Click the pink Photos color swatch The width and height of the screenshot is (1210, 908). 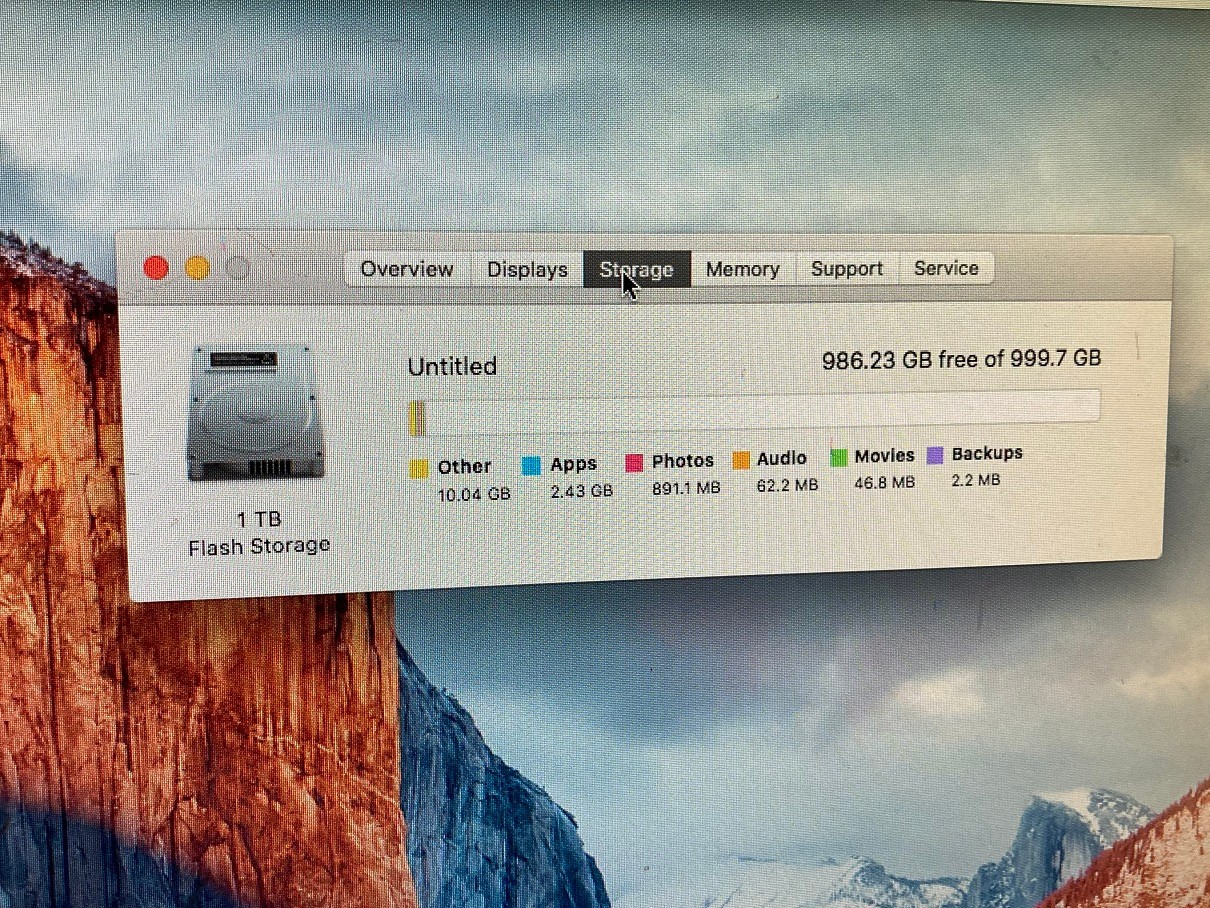point(634,462)
